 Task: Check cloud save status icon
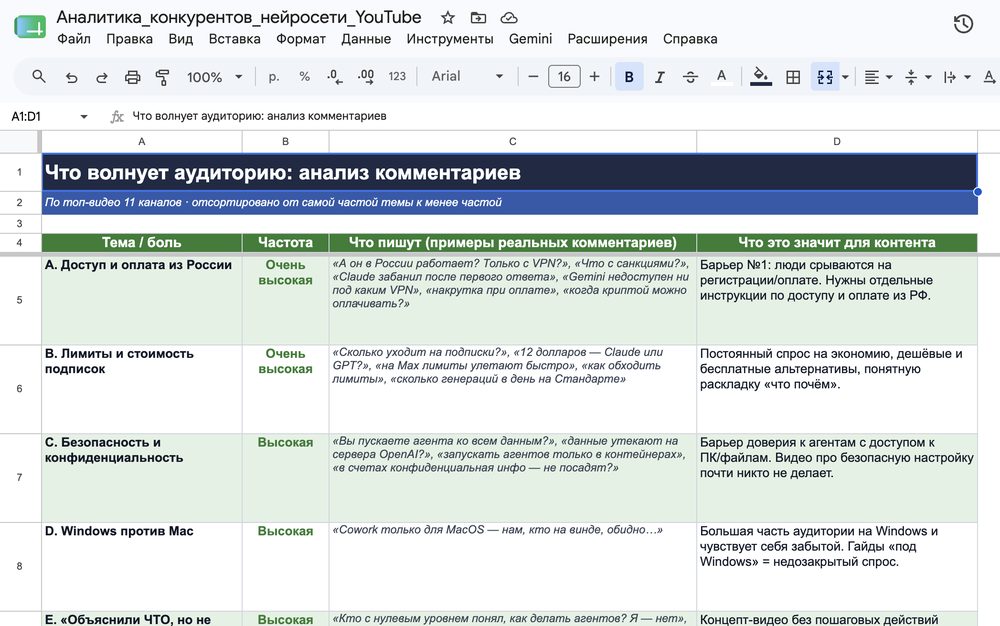tap(508, 18)
